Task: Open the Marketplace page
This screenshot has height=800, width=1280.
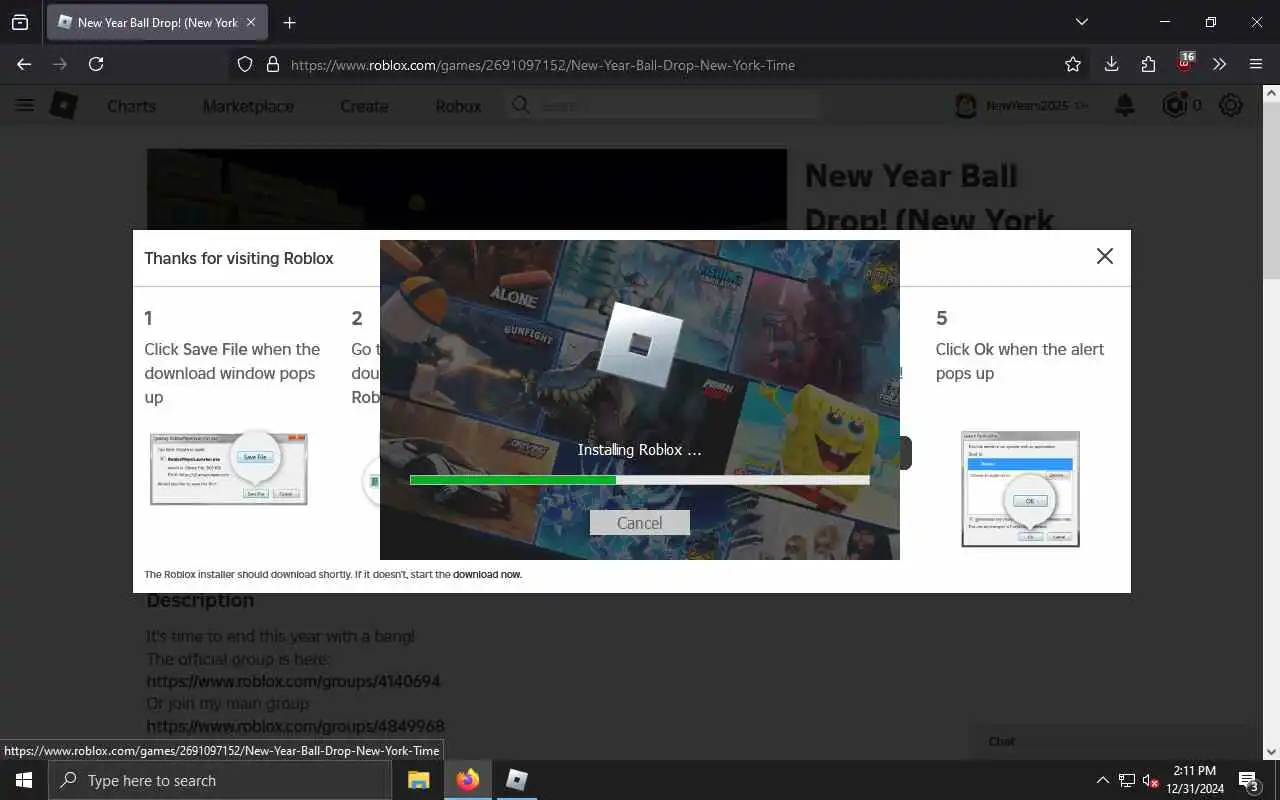Action: (248, 106)
